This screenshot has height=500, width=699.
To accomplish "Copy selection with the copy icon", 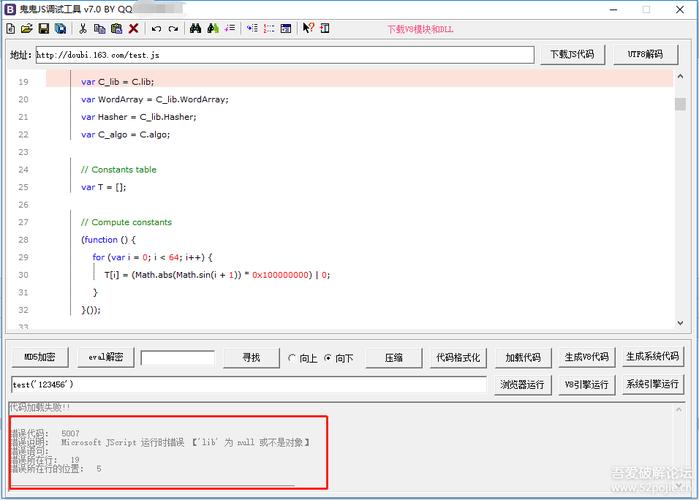I will 99,29.
